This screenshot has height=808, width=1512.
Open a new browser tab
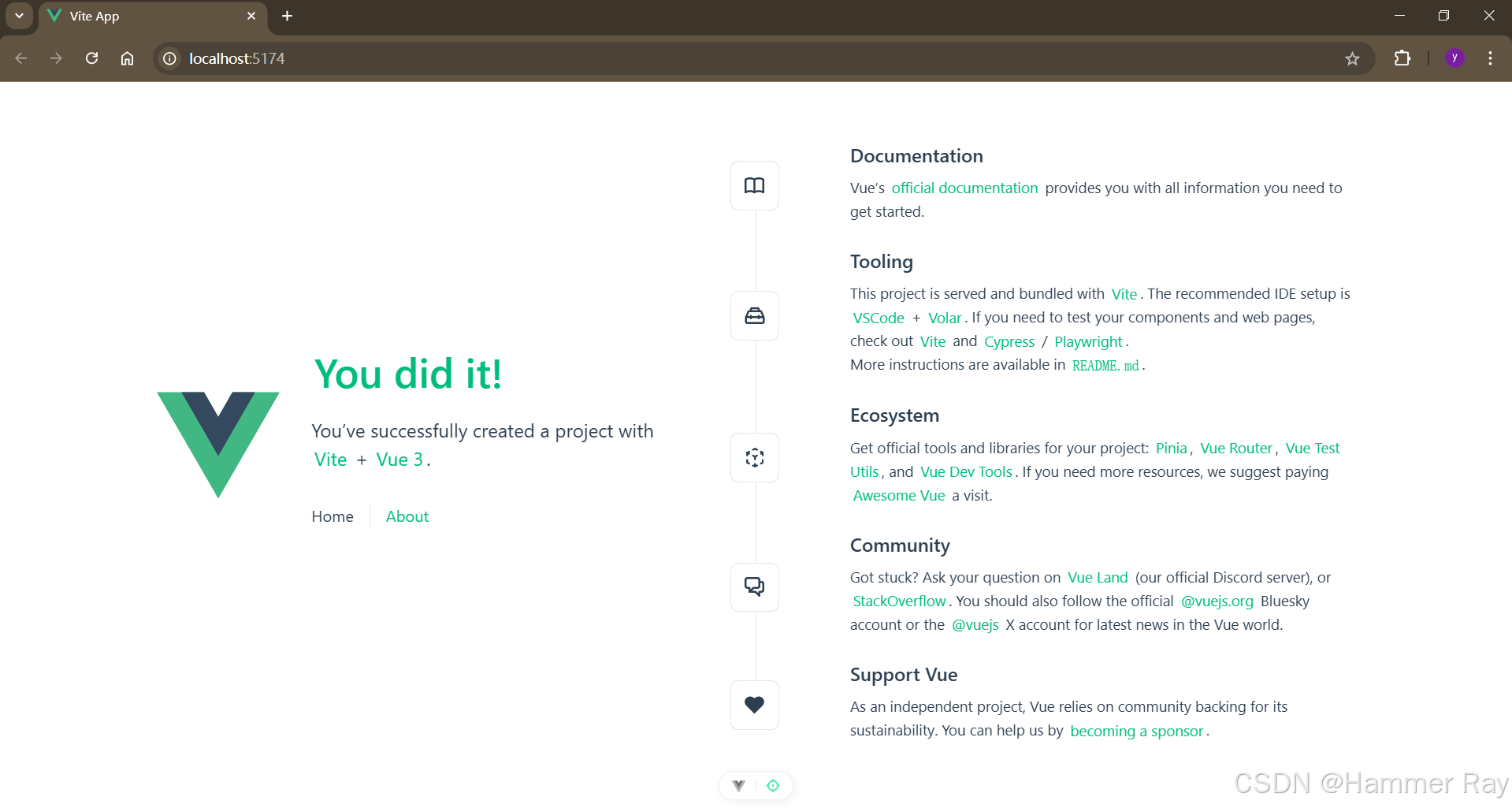(287, 16)
